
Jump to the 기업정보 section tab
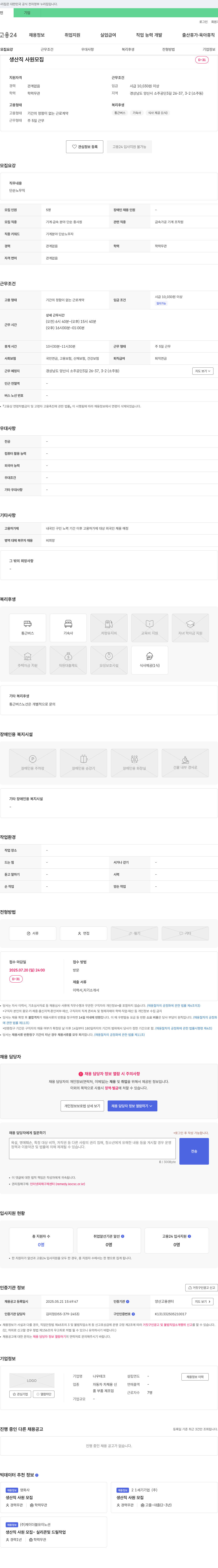pyautogui.click(x=209, y=49)
